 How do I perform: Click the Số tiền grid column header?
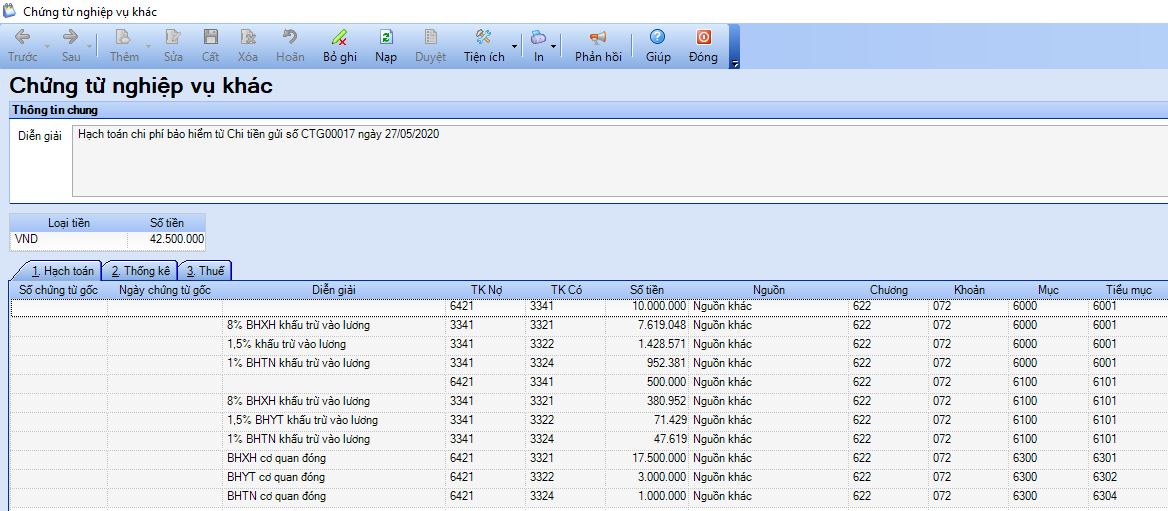point(647,290)
